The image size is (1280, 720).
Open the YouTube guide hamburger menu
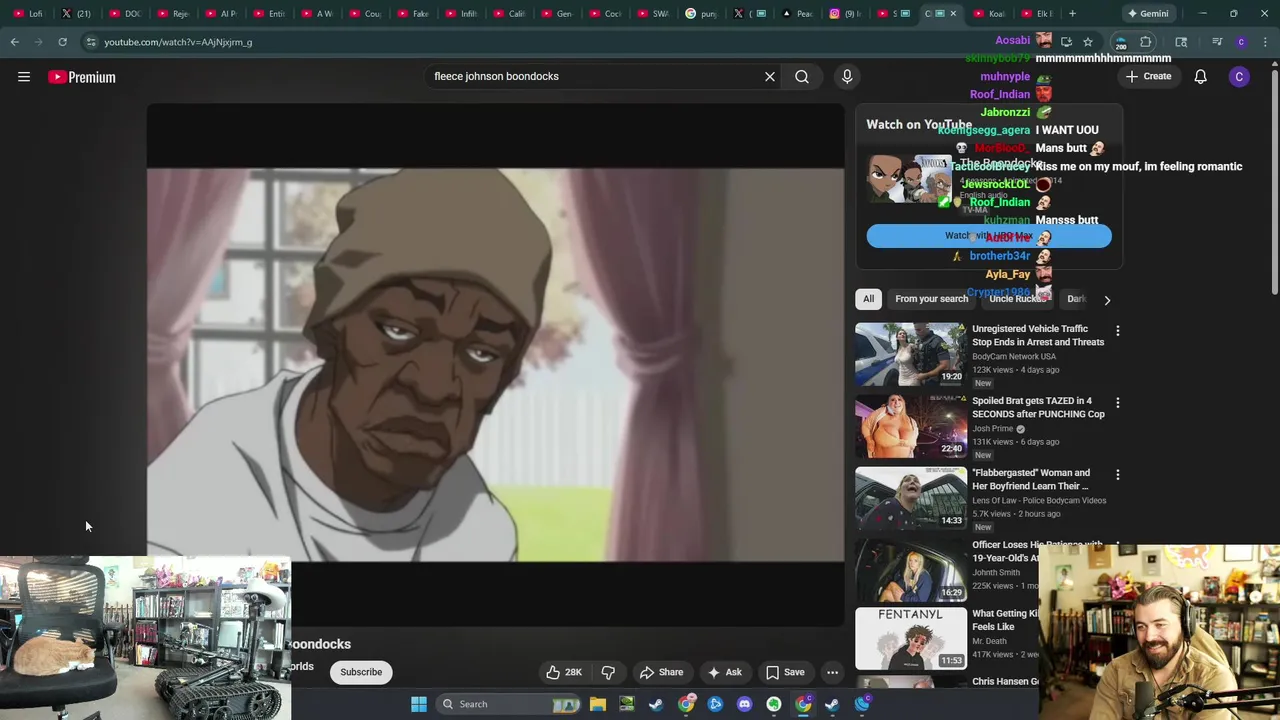[24, 77]
